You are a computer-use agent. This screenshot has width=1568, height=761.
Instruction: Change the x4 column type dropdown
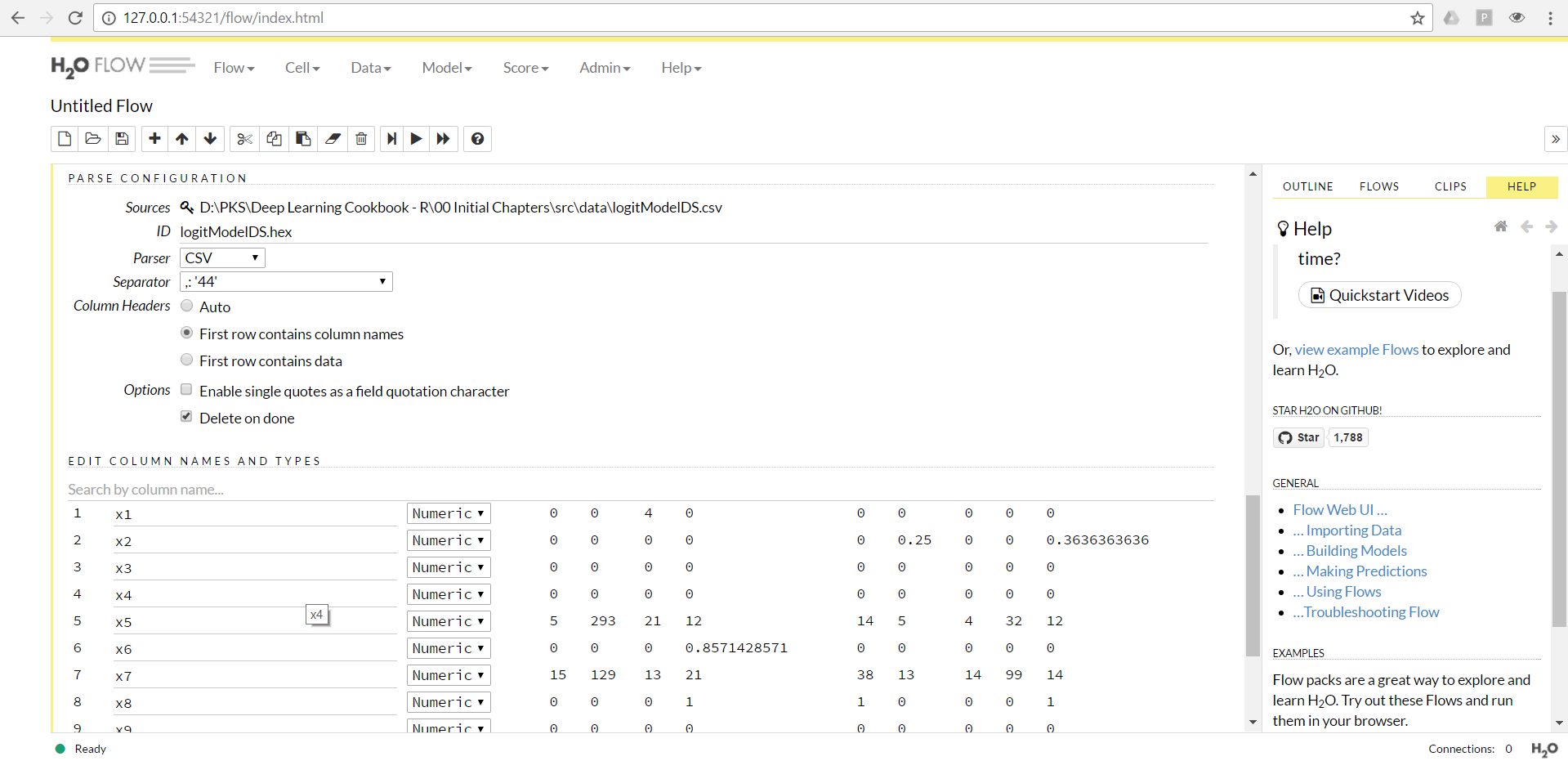pos(449,594)
